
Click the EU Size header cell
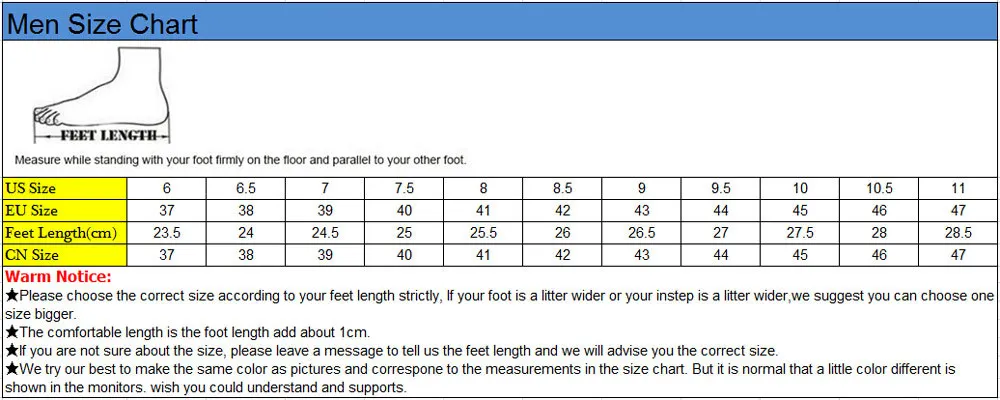[x=65, y=211]
